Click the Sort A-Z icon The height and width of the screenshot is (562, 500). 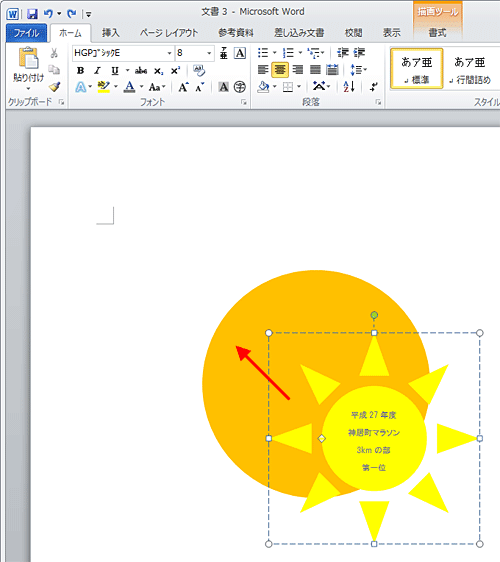pos(349,86)
